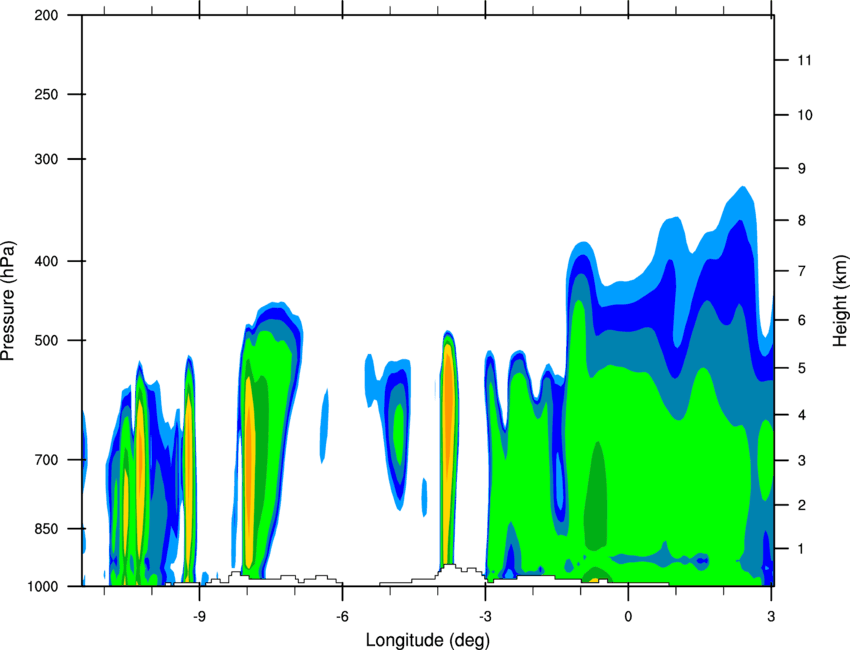Click the 500 pressure tick label

(x=46, y=340)
